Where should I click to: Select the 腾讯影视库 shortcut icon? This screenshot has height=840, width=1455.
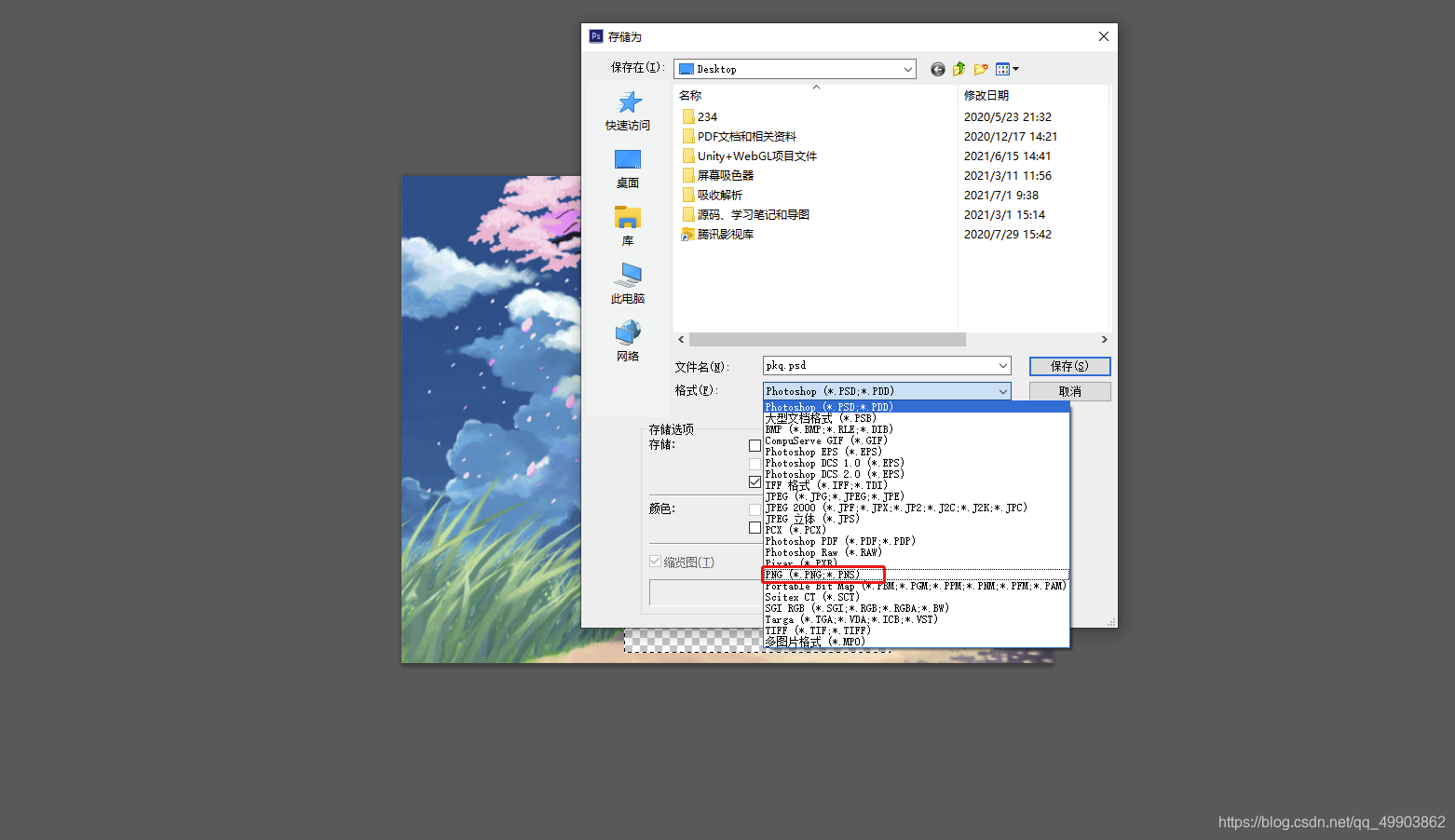tap(687, 234)
